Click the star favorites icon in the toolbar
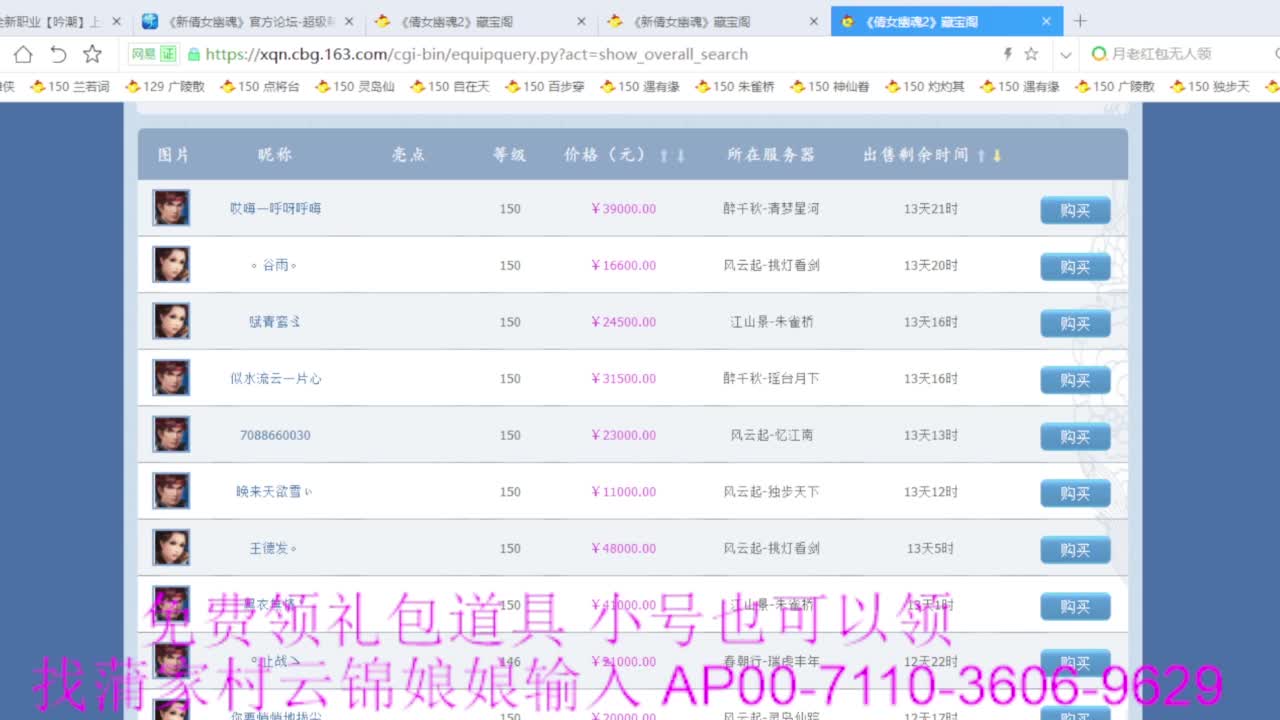1280x720 pixels. pyautogui.click(x=92, y=55)
